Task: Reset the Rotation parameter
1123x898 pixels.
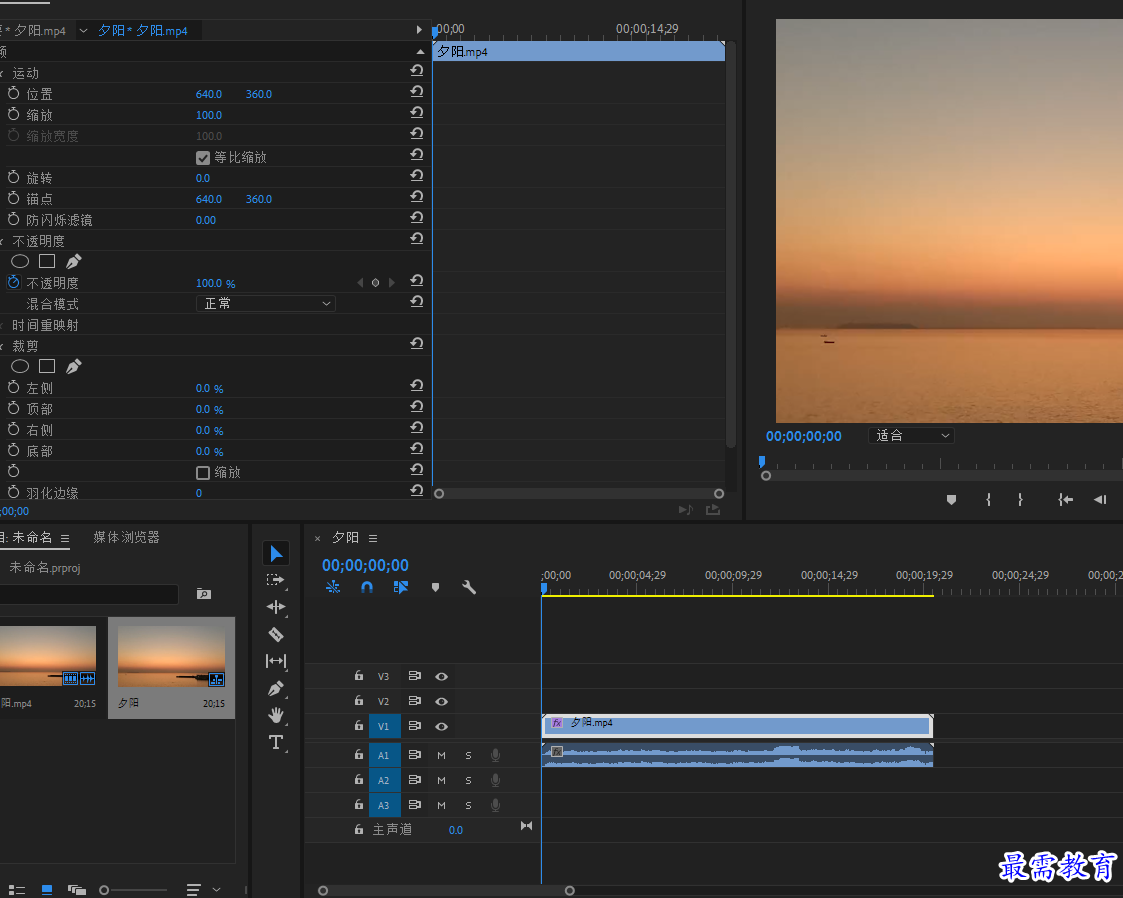Action: pyautogui.click(x=417, y=175)
